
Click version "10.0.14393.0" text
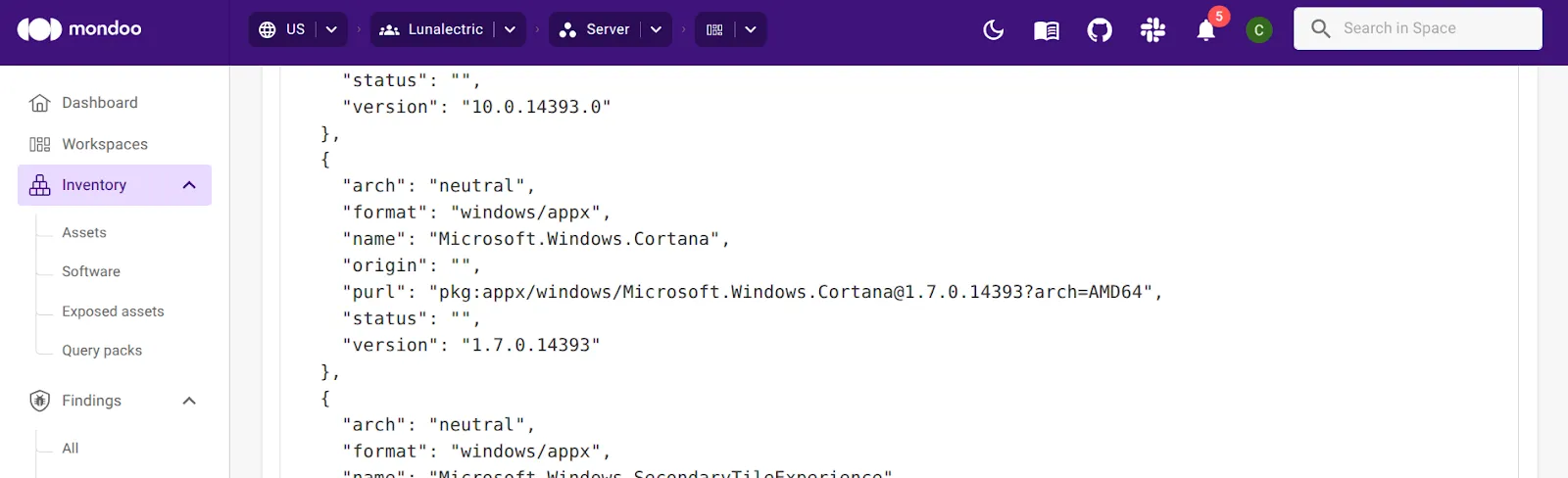click(536, 107)
